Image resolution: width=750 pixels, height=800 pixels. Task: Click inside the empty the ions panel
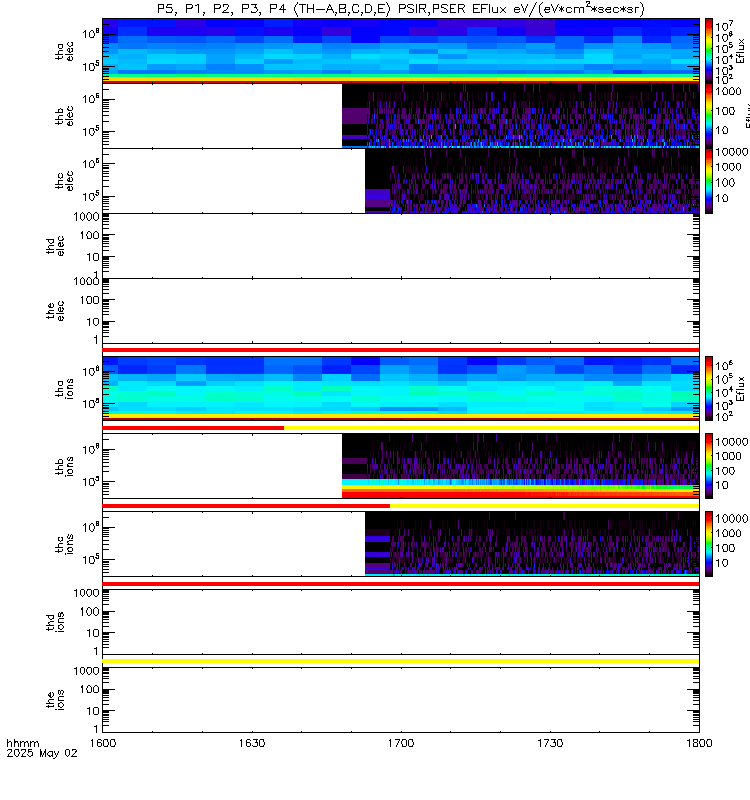point(401,700)
